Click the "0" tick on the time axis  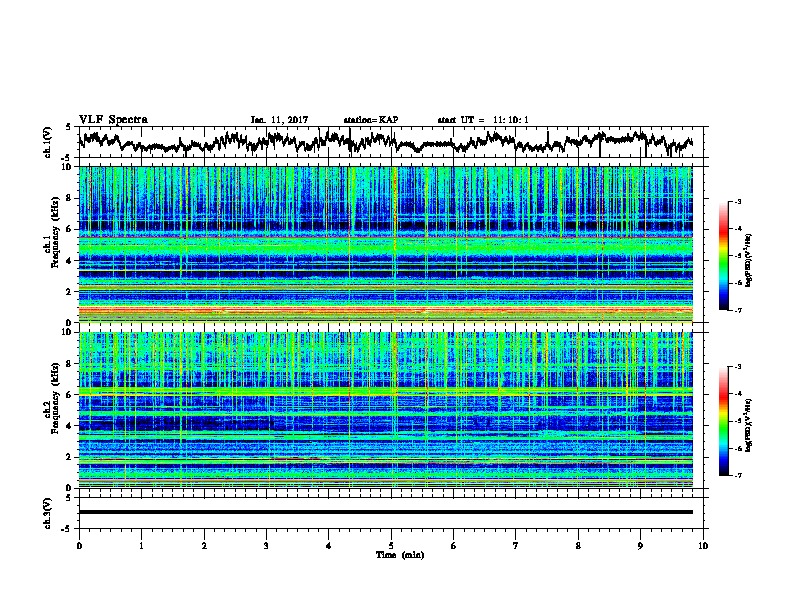click(x=79, y=546)
